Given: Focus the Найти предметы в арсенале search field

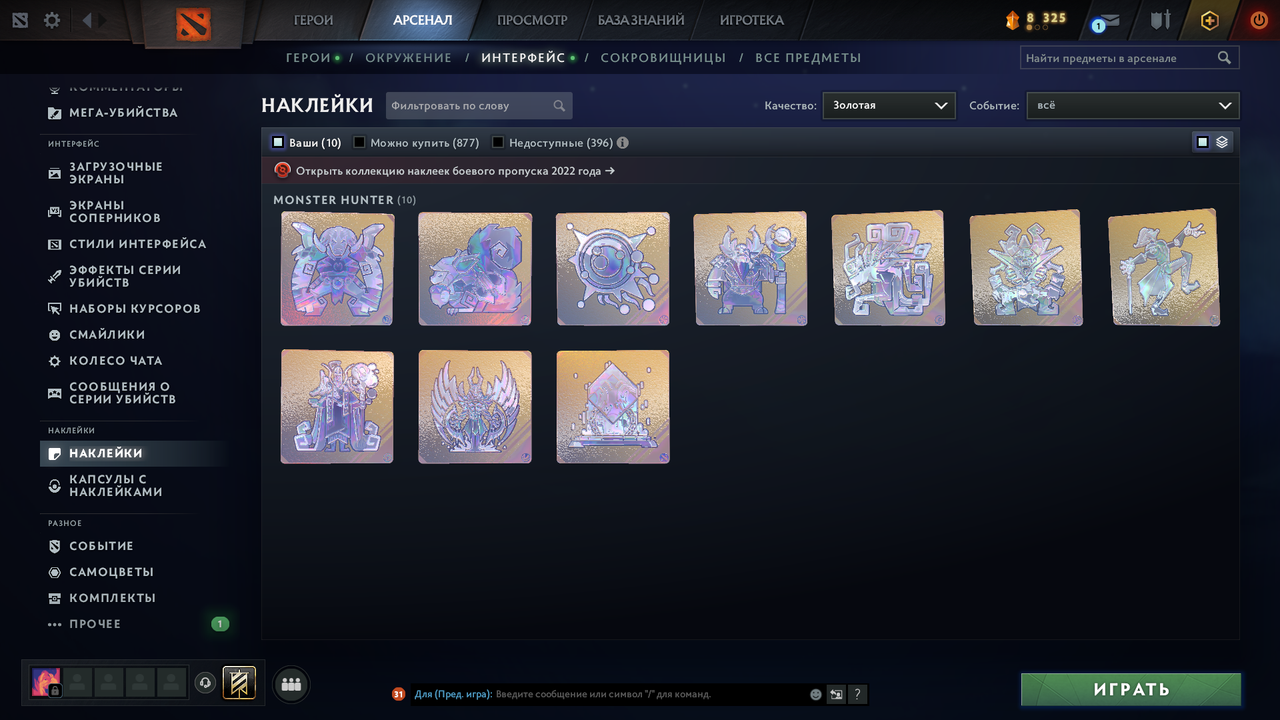Looking at the screenshot, I should [1129, 58].
